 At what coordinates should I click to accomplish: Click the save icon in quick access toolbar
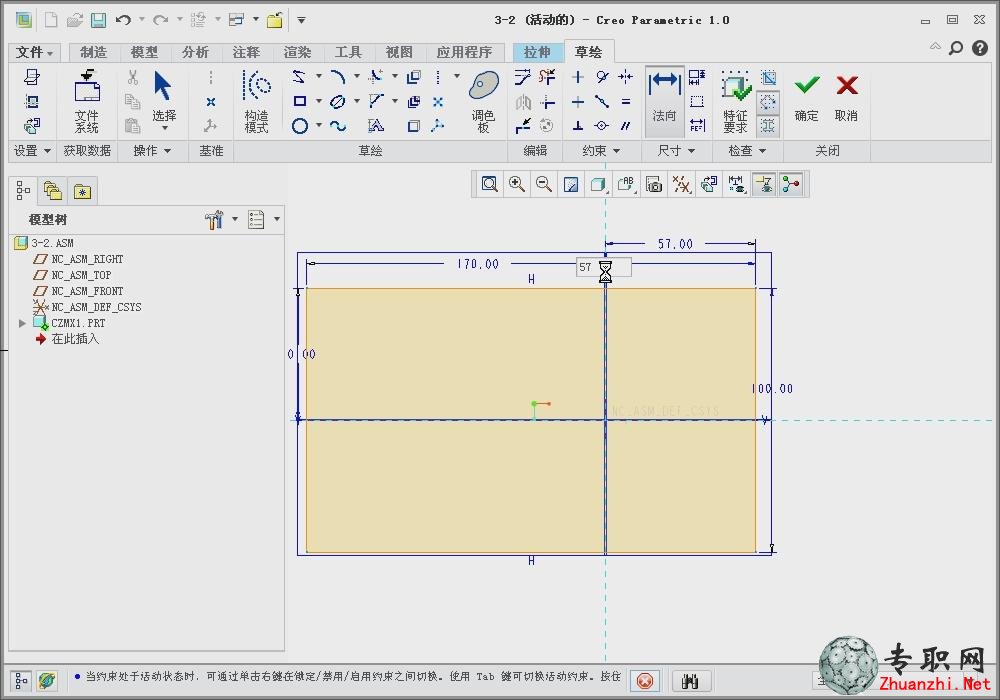[98, 20]
